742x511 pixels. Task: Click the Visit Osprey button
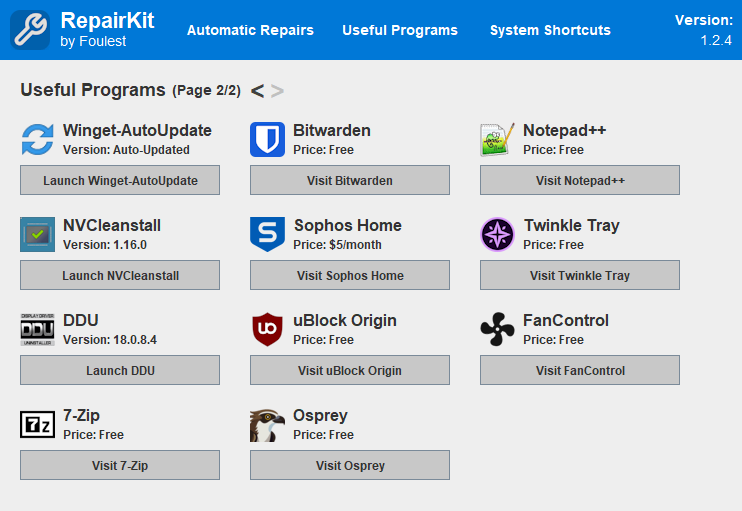(350, 466)
